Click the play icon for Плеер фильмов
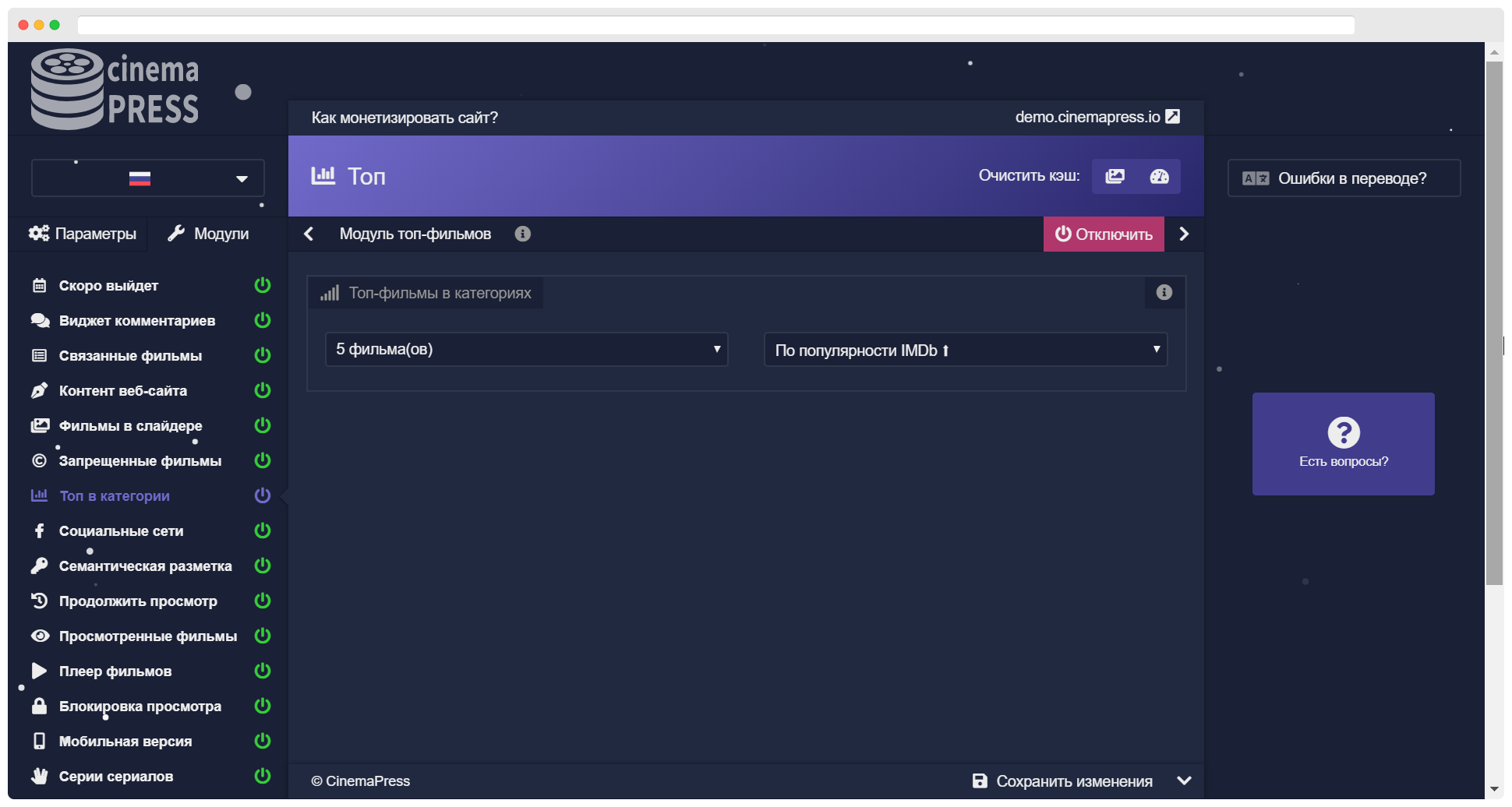 pos(39,671)
